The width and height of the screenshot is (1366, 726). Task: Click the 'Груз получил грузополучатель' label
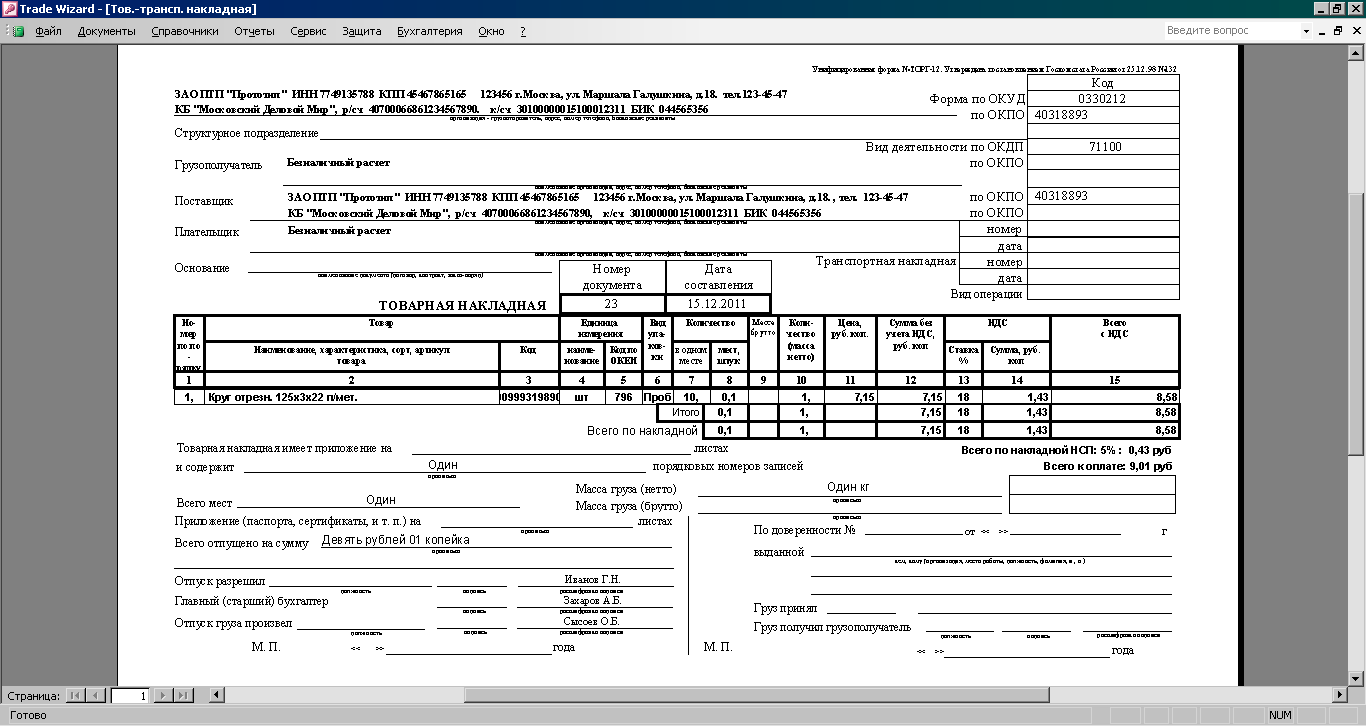click(832, 628)
